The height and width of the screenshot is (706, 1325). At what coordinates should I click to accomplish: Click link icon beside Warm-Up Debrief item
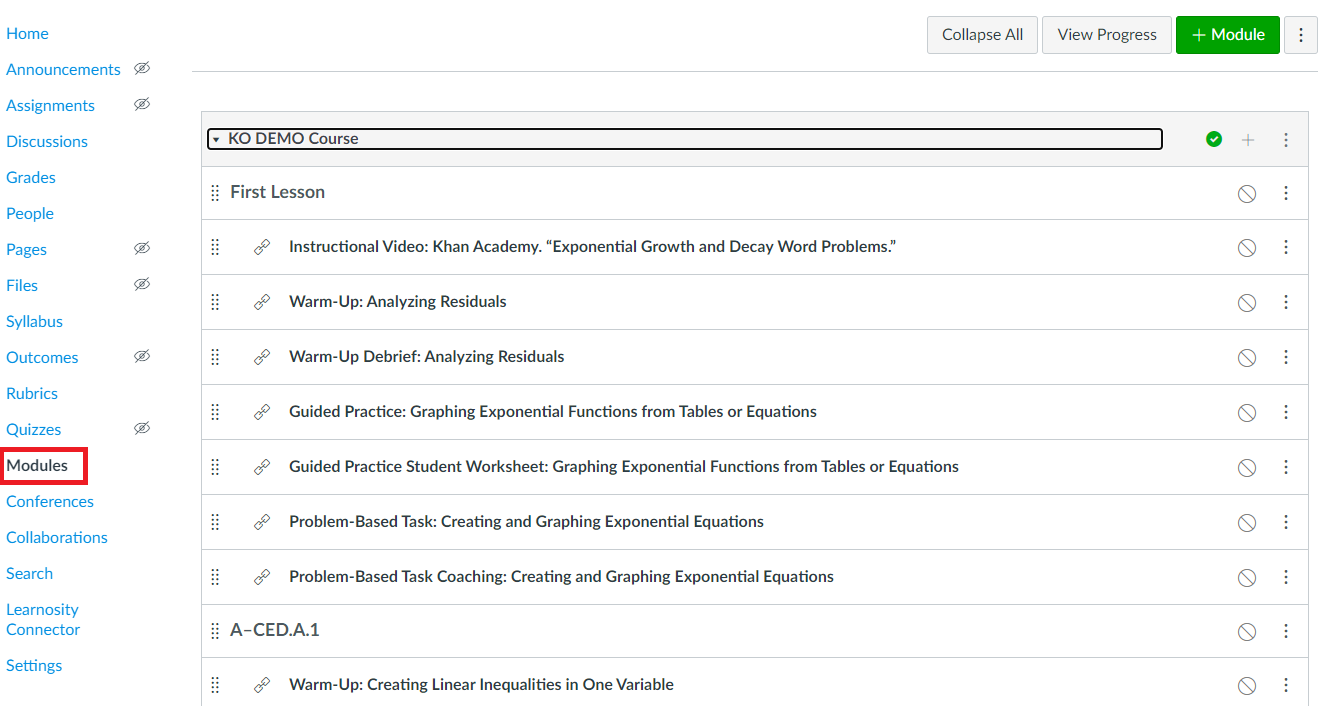point(262,357)
